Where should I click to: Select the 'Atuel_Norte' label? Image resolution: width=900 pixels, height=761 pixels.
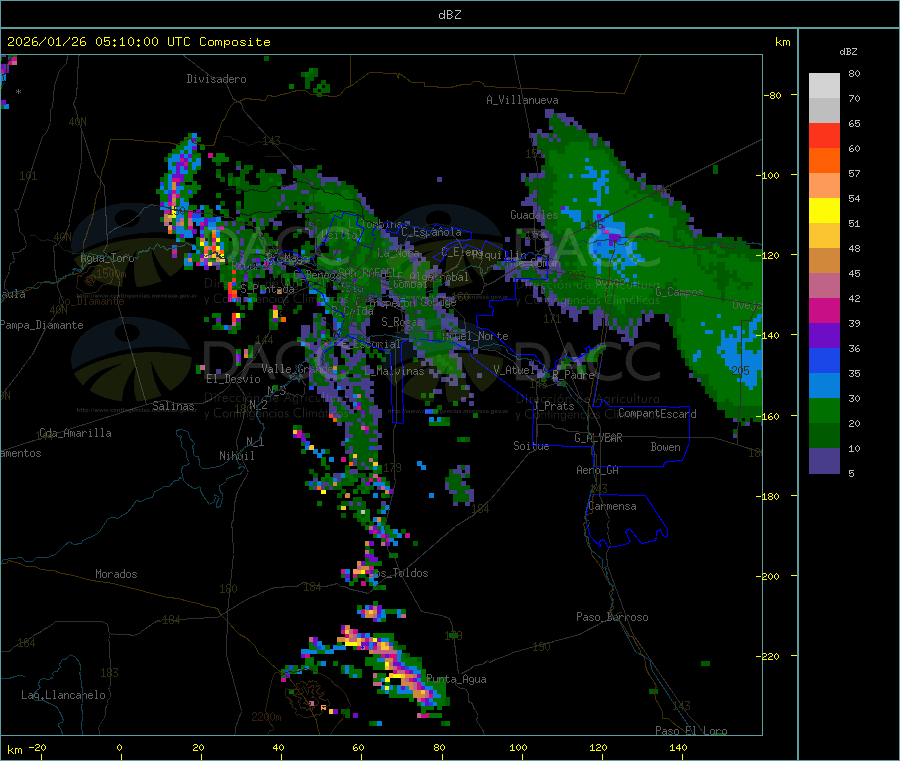[475, 336]
